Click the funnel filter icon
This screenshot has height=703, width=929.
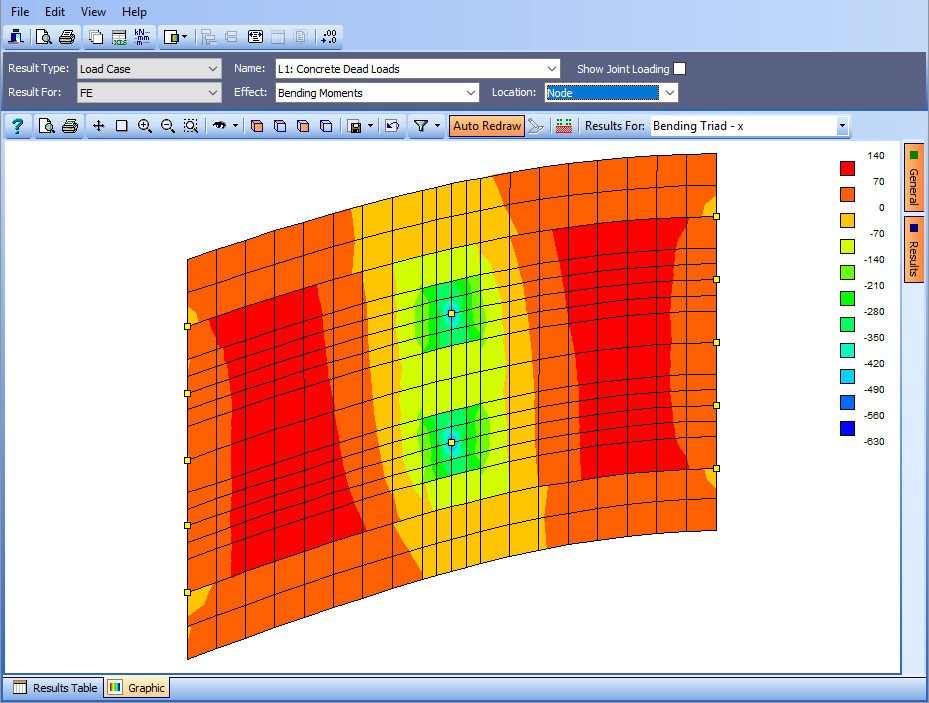point(421,126)
